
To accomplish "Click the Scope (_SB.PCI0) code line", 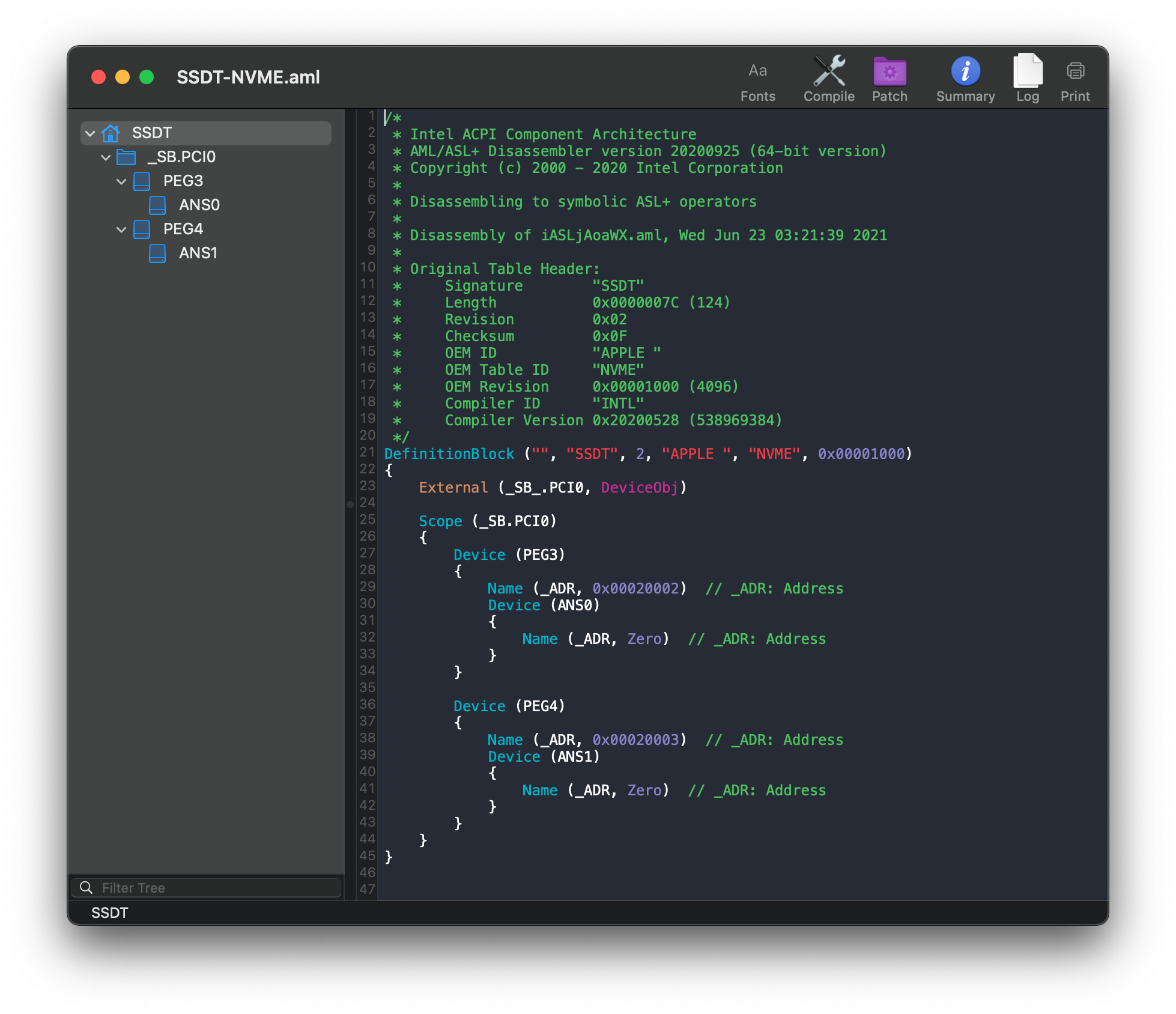I will coord(487,521).
